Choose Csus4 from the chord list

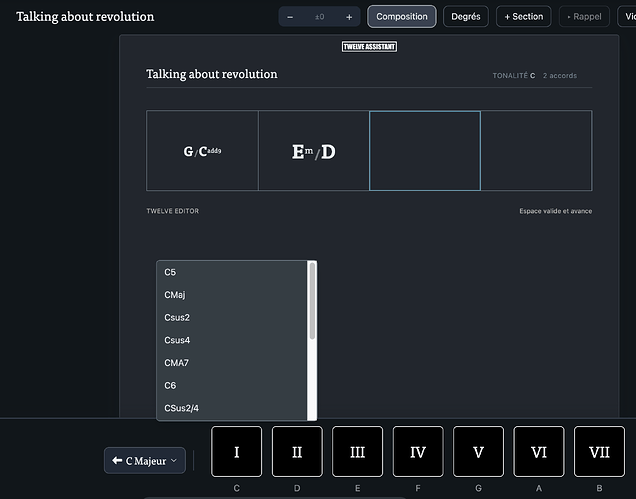[x=232, y=340]
